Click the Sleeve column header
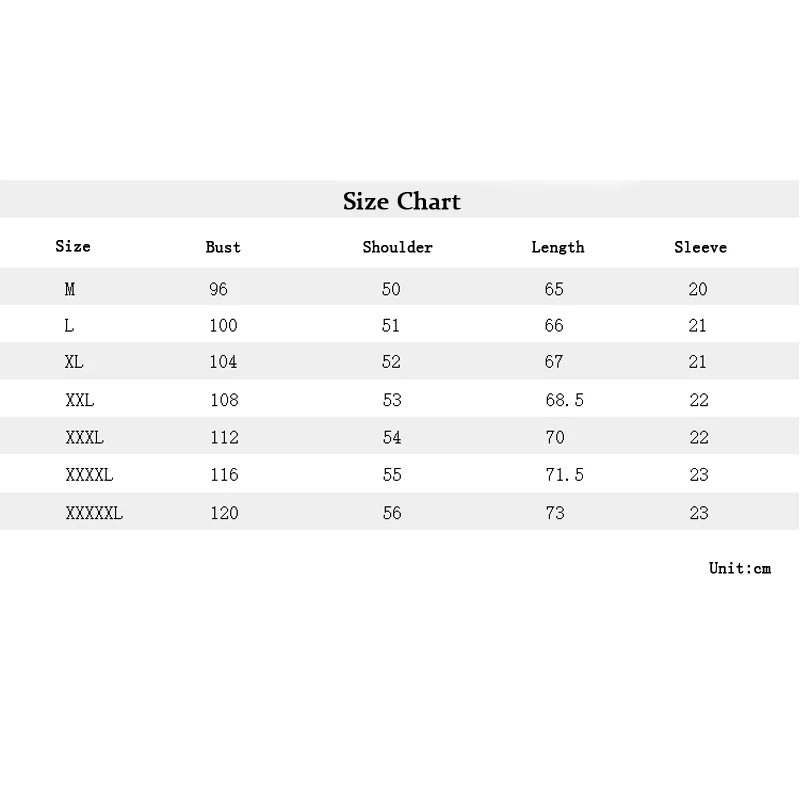 tap(700, 247)
